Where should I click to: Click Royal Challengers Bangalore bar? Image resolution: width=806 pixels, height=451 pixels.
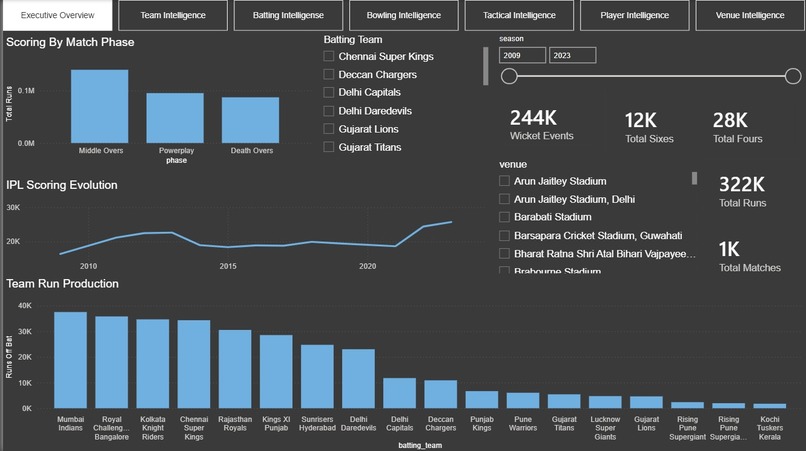pos(112,363)
